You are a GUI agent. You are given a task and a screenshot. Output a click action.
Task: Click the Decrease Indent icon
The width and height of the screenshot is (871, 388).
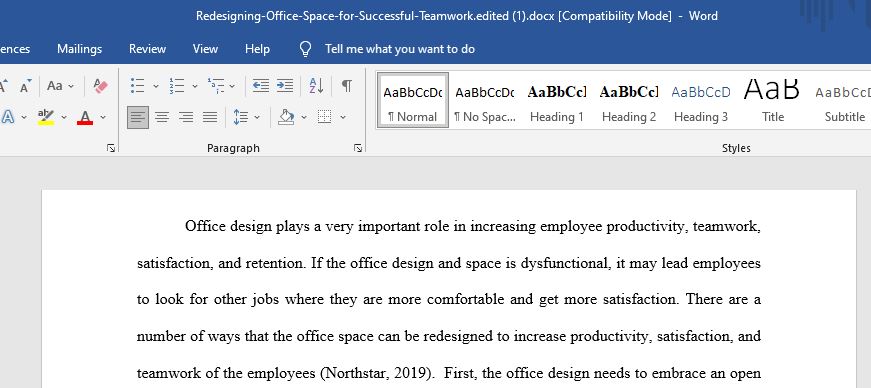(261, 86)
